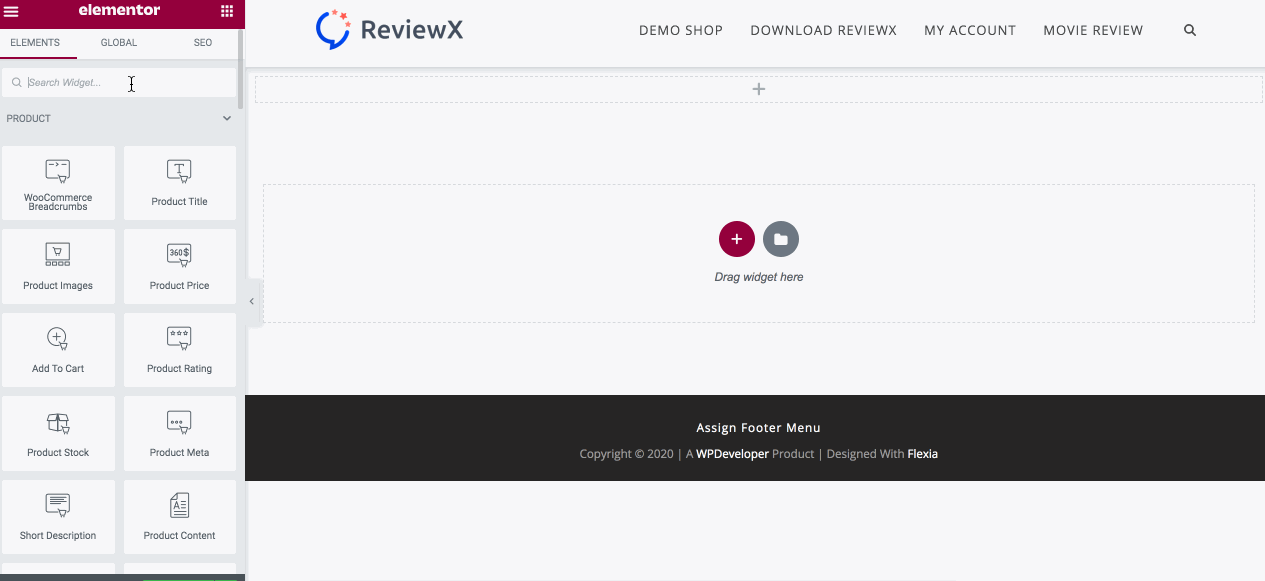Click the gray Add Template folder button
Viewport: 1265px width, 581px height.
[x=781, y=239]
